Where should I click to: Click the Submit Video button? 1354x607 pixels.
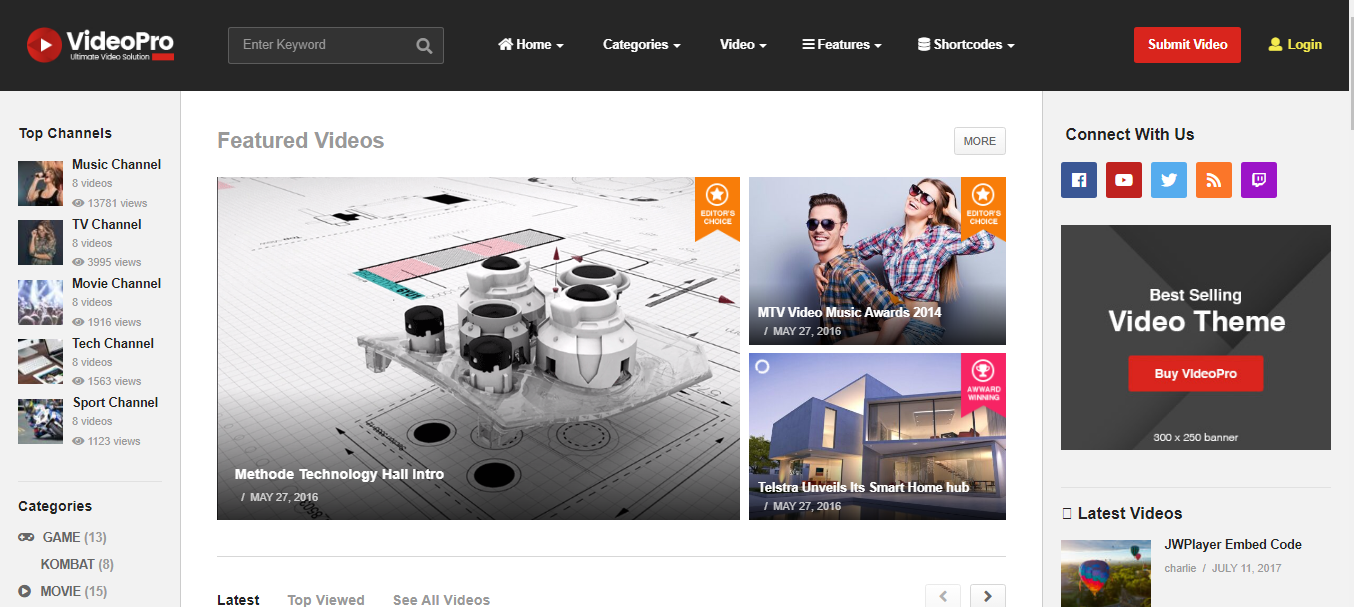point(1187,45)
